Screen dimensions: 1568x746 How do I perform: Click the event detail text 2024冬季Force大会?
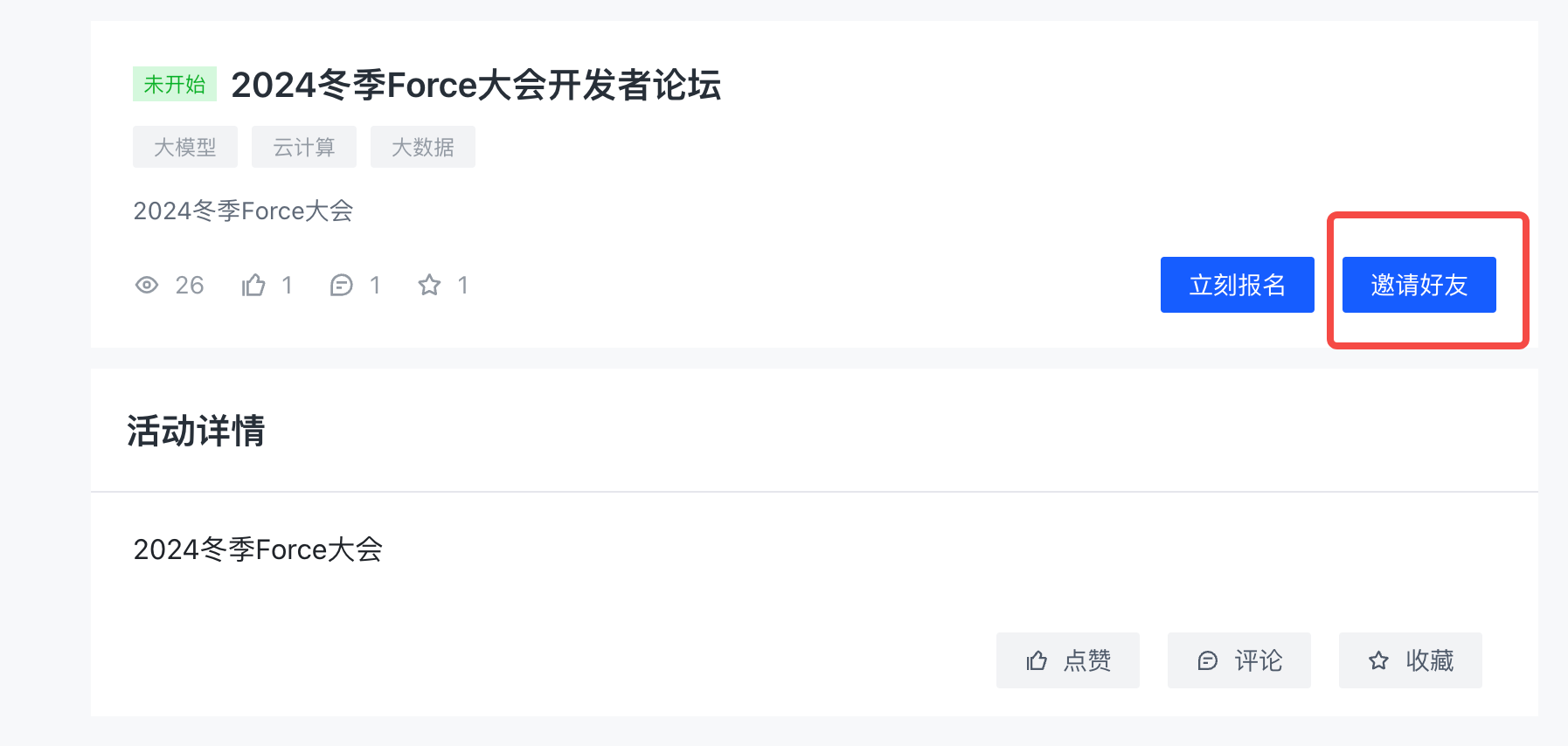click(258, 549)
